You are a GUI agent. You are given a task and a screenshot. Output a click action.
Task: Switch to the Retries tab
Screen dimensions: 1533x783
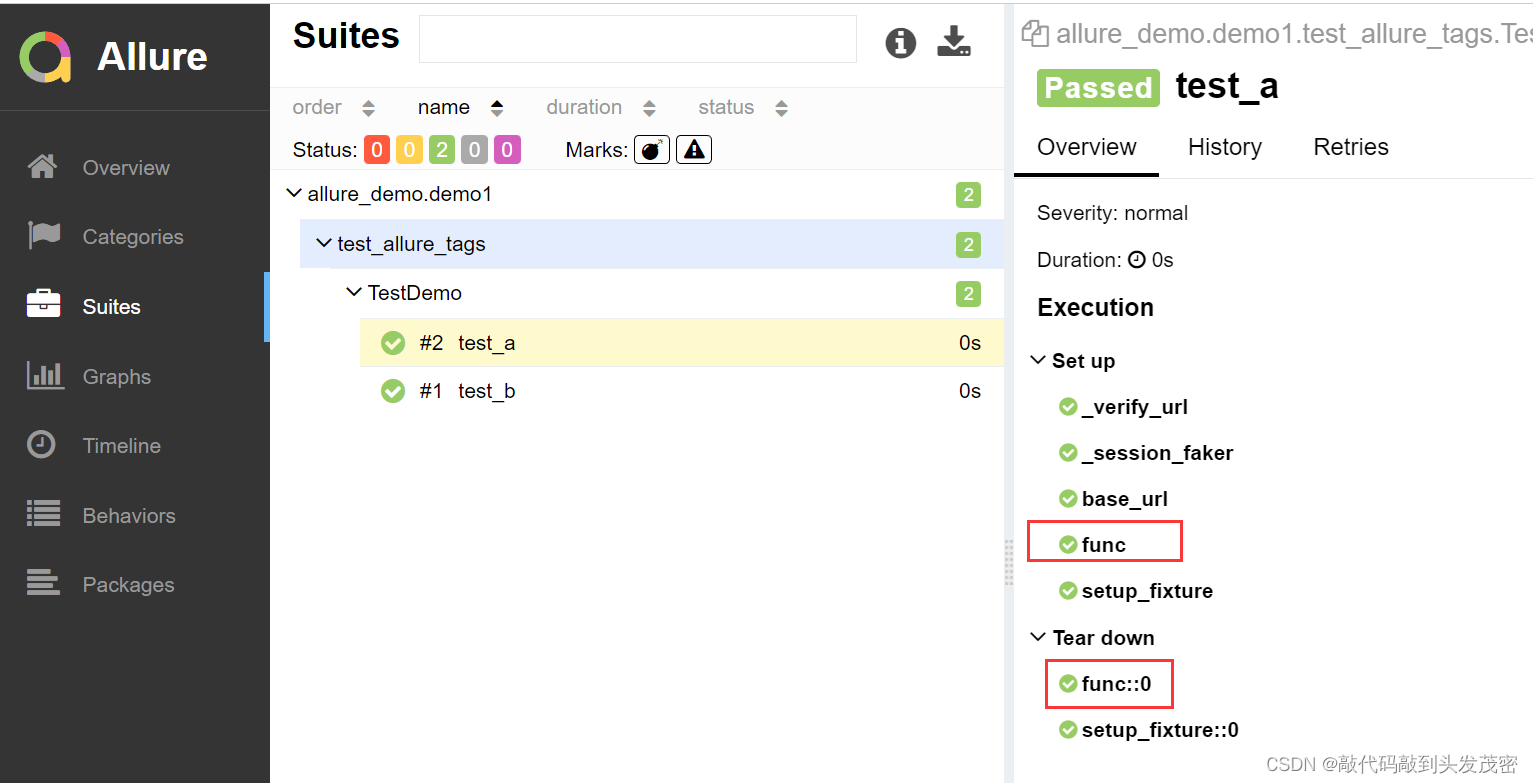pos(1351,147)
